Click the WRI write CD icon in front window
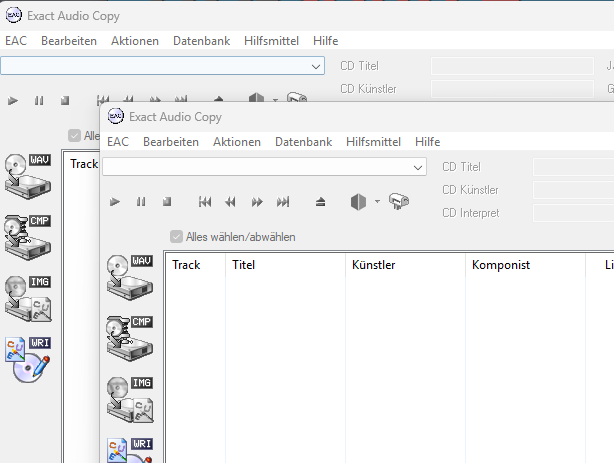Image resolution: width=614 pixels, height=463 pixels. (130, 450)
